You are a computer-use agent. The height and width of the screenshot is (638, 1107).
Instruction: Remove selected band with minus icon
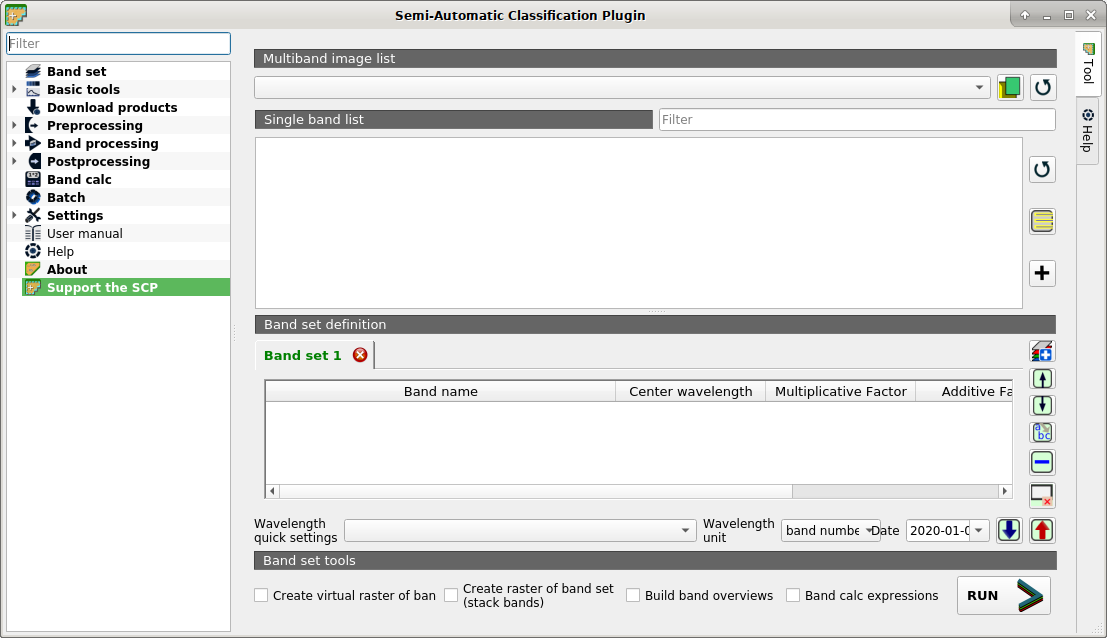1042,462
